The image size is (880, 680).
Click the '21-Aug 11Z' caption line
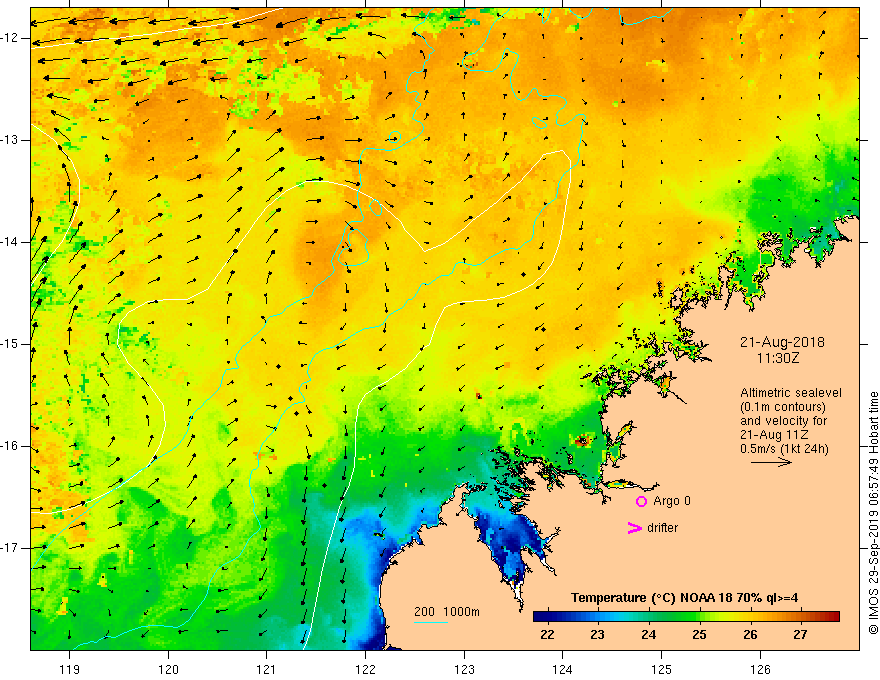pyautogui.click(x=776, y=435)
